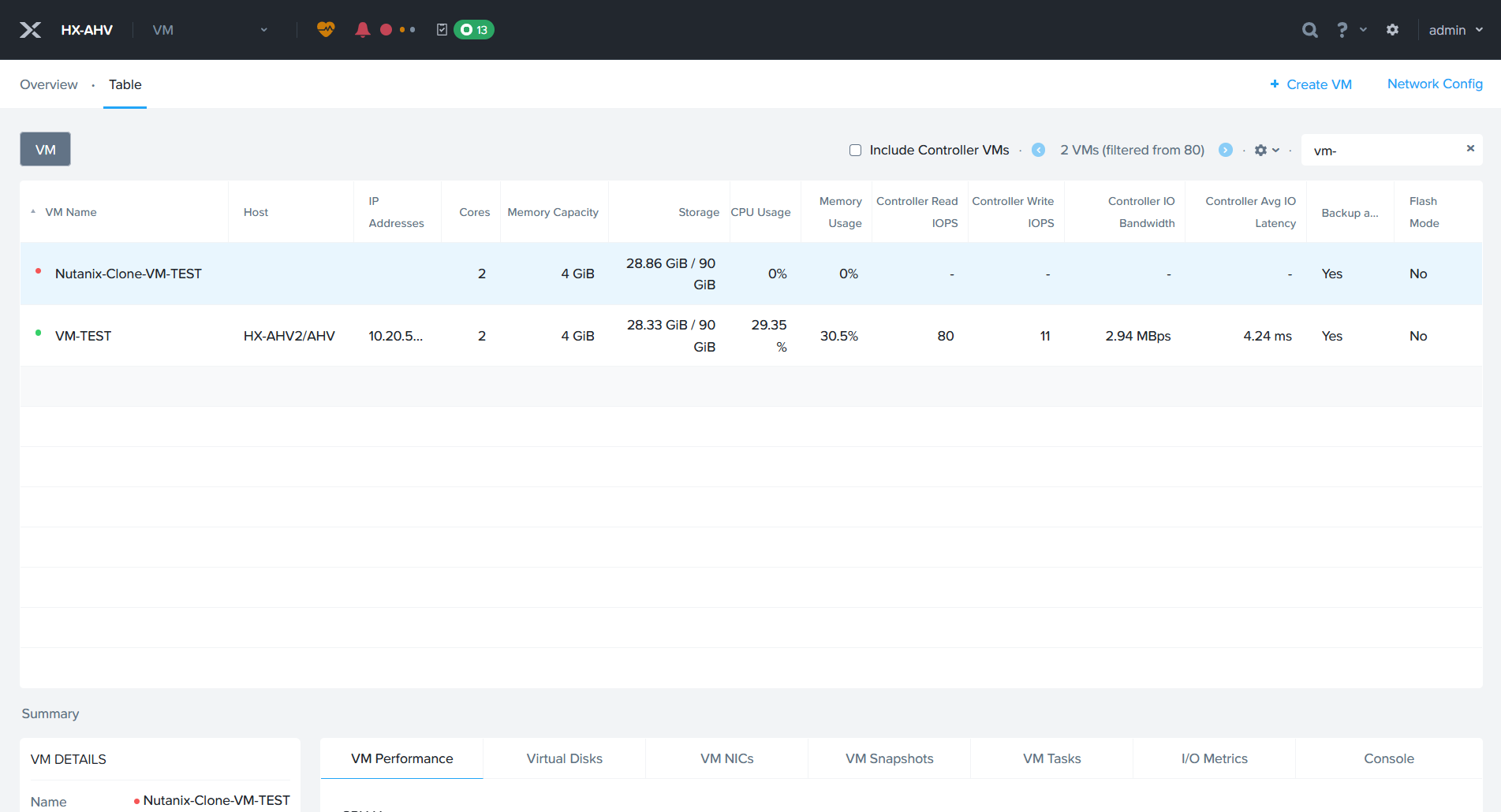Open table settings gear dropdown
The image size is (1501, 812).
pos(1266,150)
